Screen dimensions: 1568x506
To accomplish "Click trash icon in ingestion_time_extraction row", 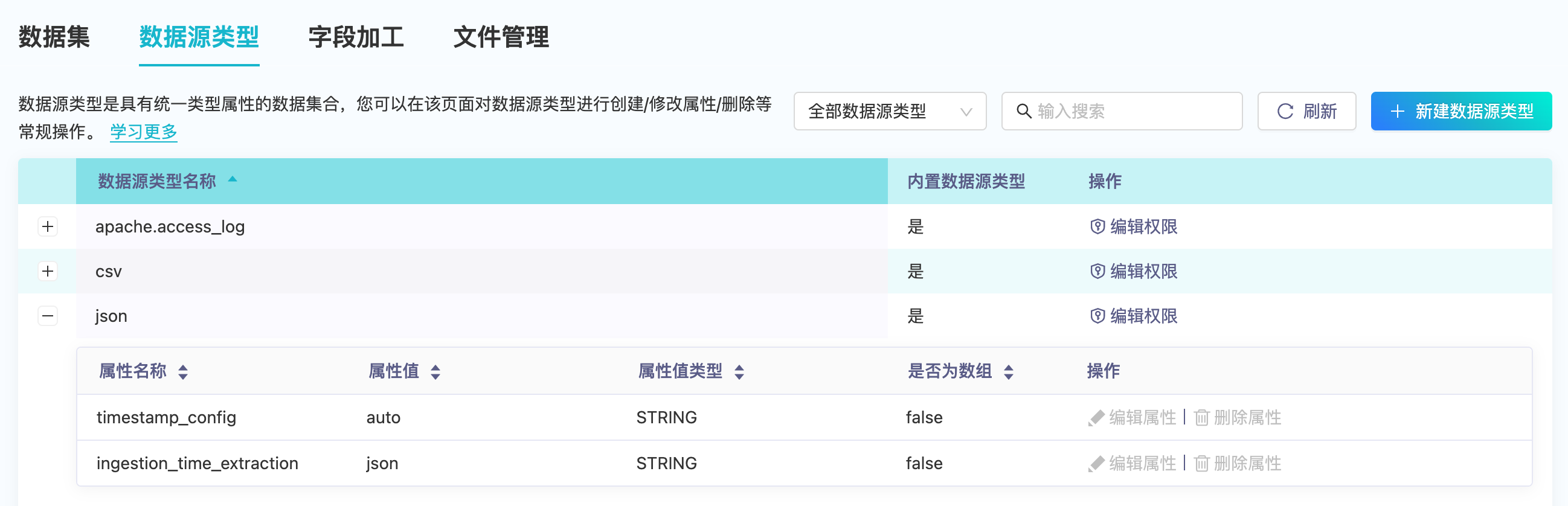I will point(1201,464).
